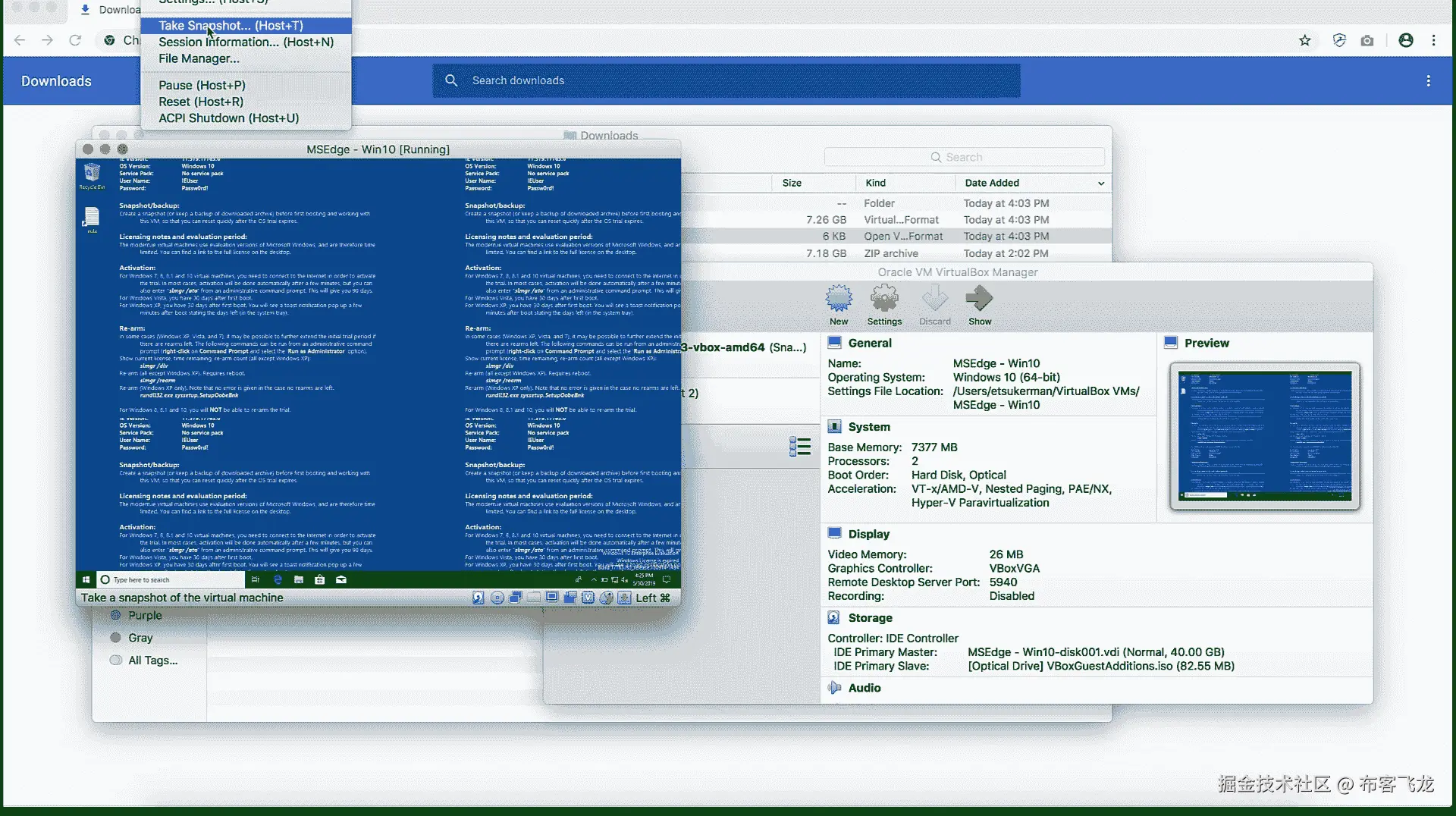Choose Take Snapshot from the Machine menu
The image size is (1456, 816).
click(246, 26)
